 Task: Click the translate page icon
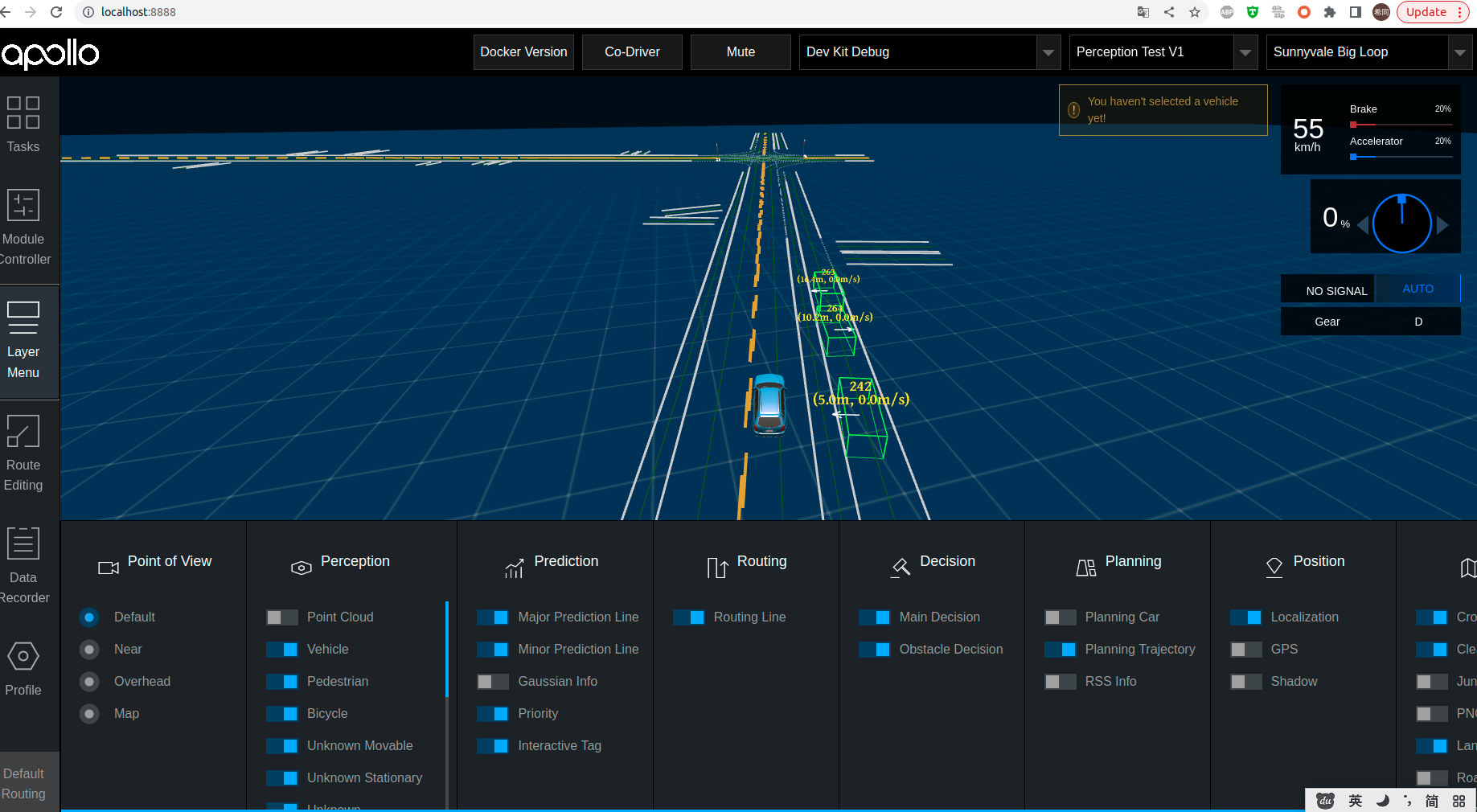pos(1143,12)
